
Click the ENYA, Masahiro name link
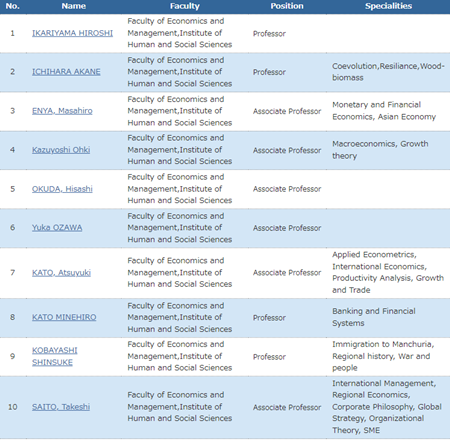(x=62, y=111)
